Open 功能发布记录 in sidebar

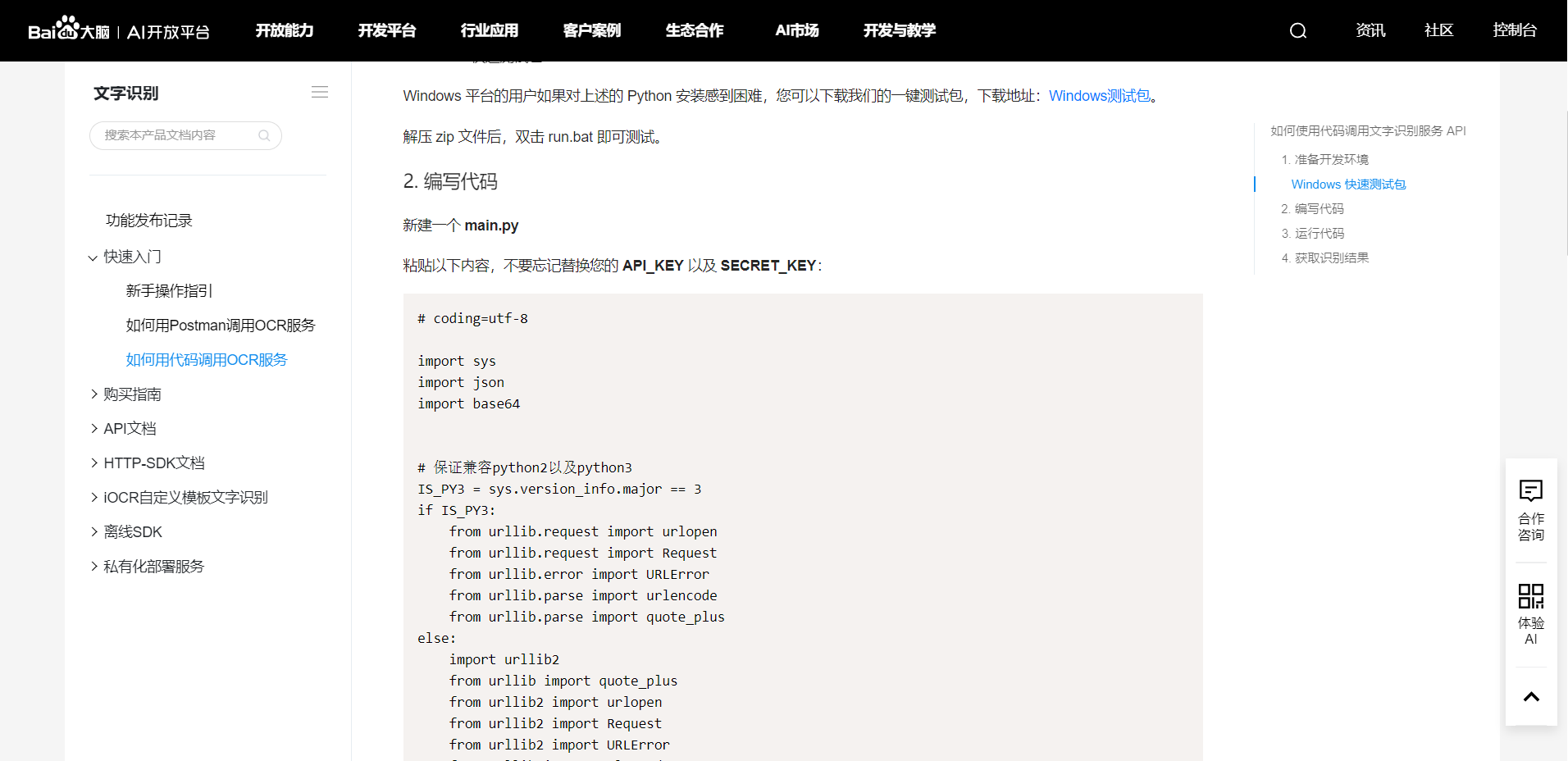click(149, 221)
